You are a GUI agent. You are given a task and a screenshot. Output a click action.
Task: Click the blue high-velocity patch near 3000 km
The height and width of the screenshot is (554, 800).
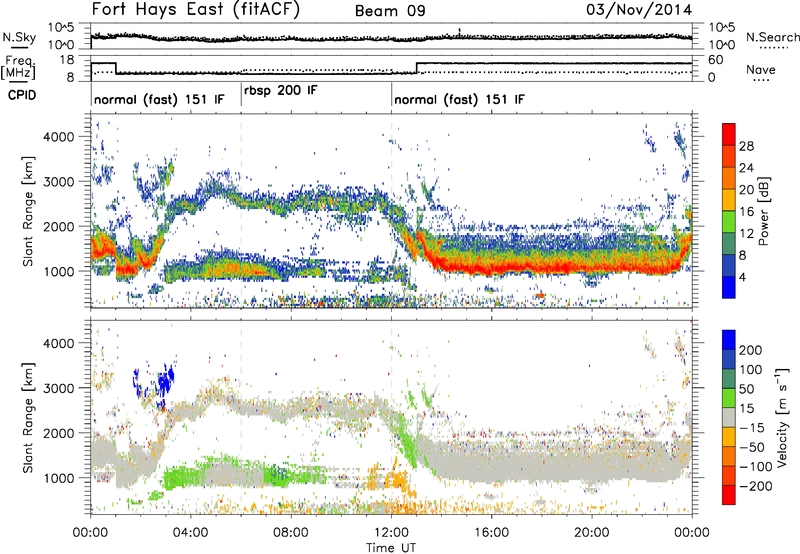165,382
